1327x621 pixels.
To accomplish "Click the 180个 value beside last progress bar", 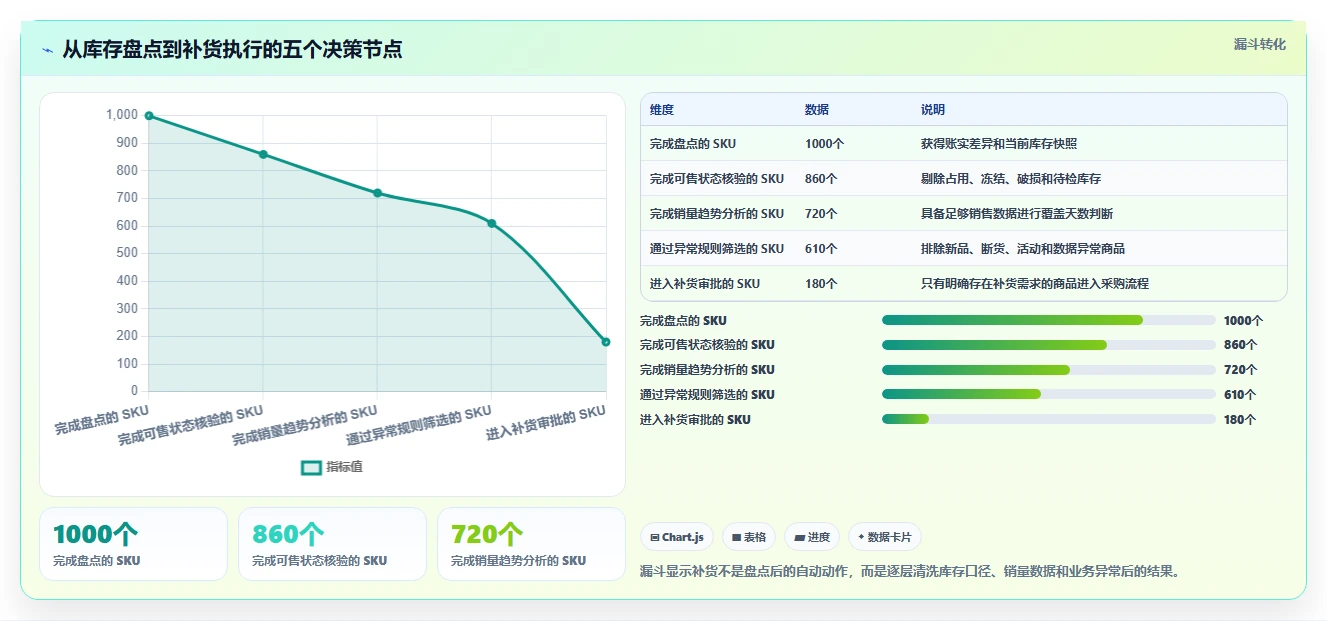I will click(x=1240, y=420).
